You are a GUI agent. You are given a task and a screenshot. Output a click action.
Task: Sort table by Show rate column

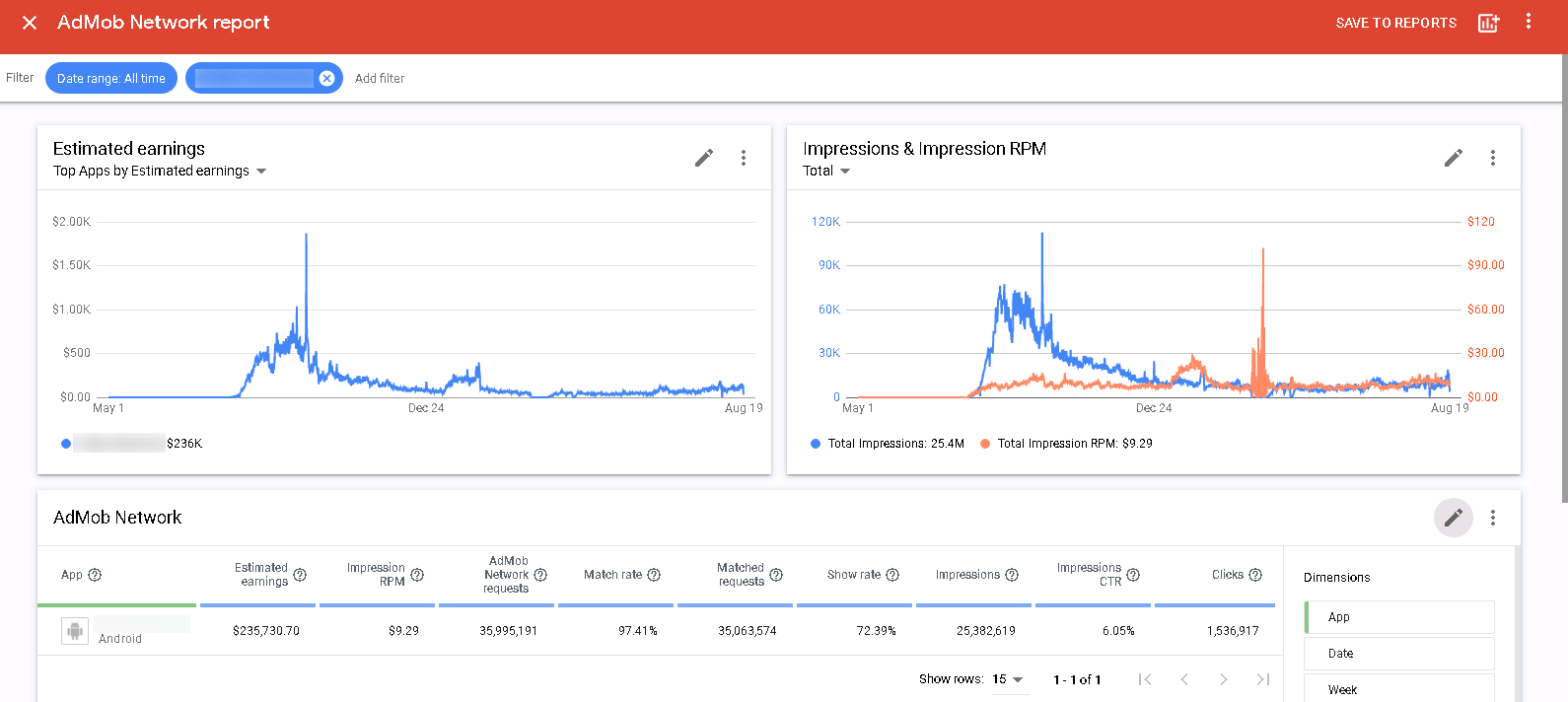coord(854,575)
